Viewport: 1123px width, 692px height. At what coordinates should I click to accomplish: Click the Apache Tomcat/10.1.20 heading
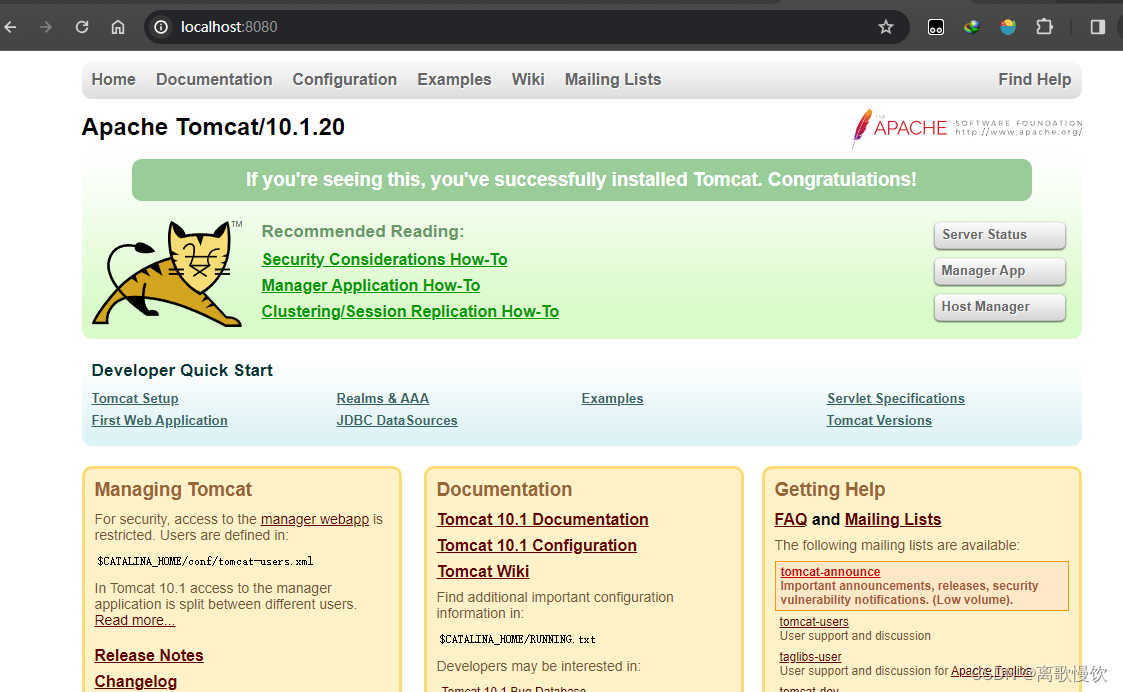coord(213,127)
